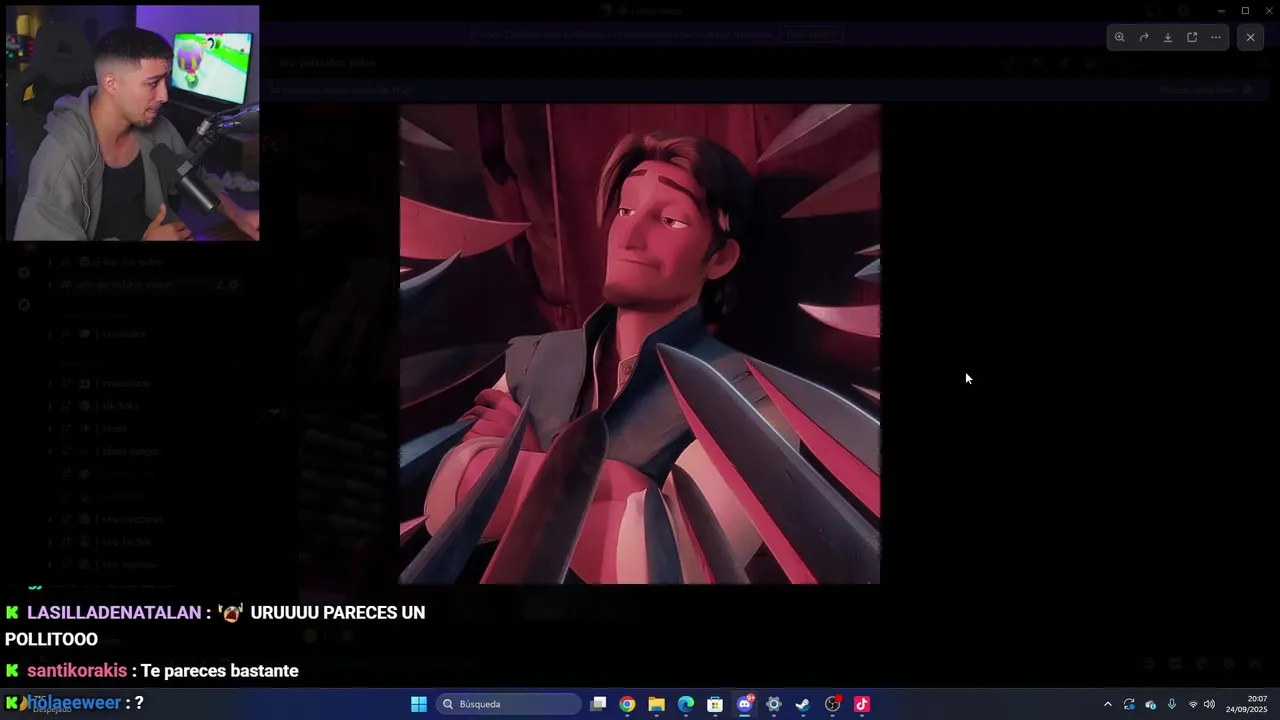Launch Microsoft Edge from the taskbar
The image size is (1280, 720).
(686, 704)
